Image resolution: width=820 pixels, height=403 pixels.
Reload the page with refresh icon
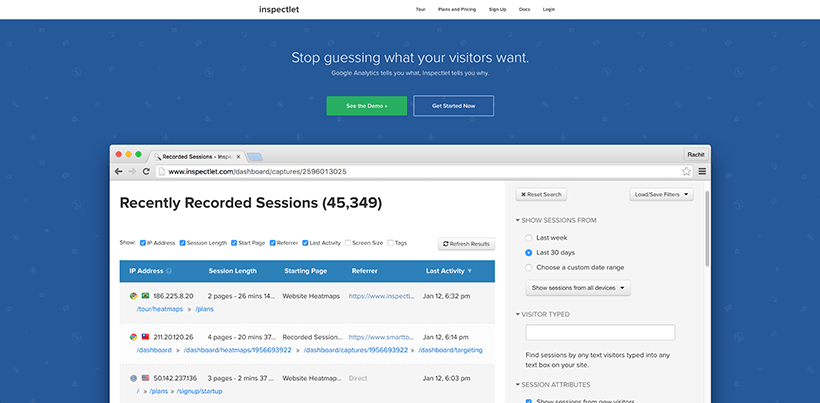coord(146,171)
